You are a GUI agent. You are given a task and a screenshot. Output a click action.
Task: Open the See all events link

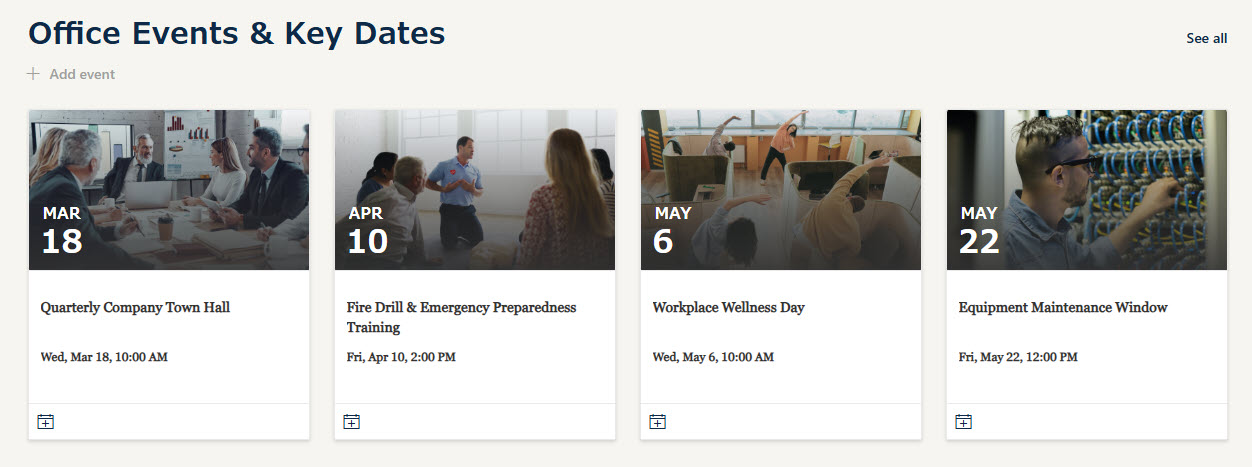[1206, 38]
